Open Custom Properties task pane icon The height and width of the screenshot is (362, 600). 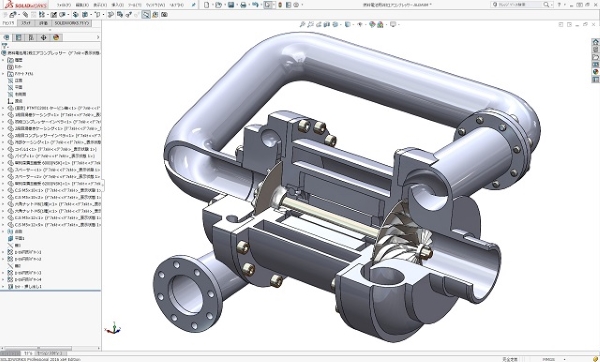point(595,80)
